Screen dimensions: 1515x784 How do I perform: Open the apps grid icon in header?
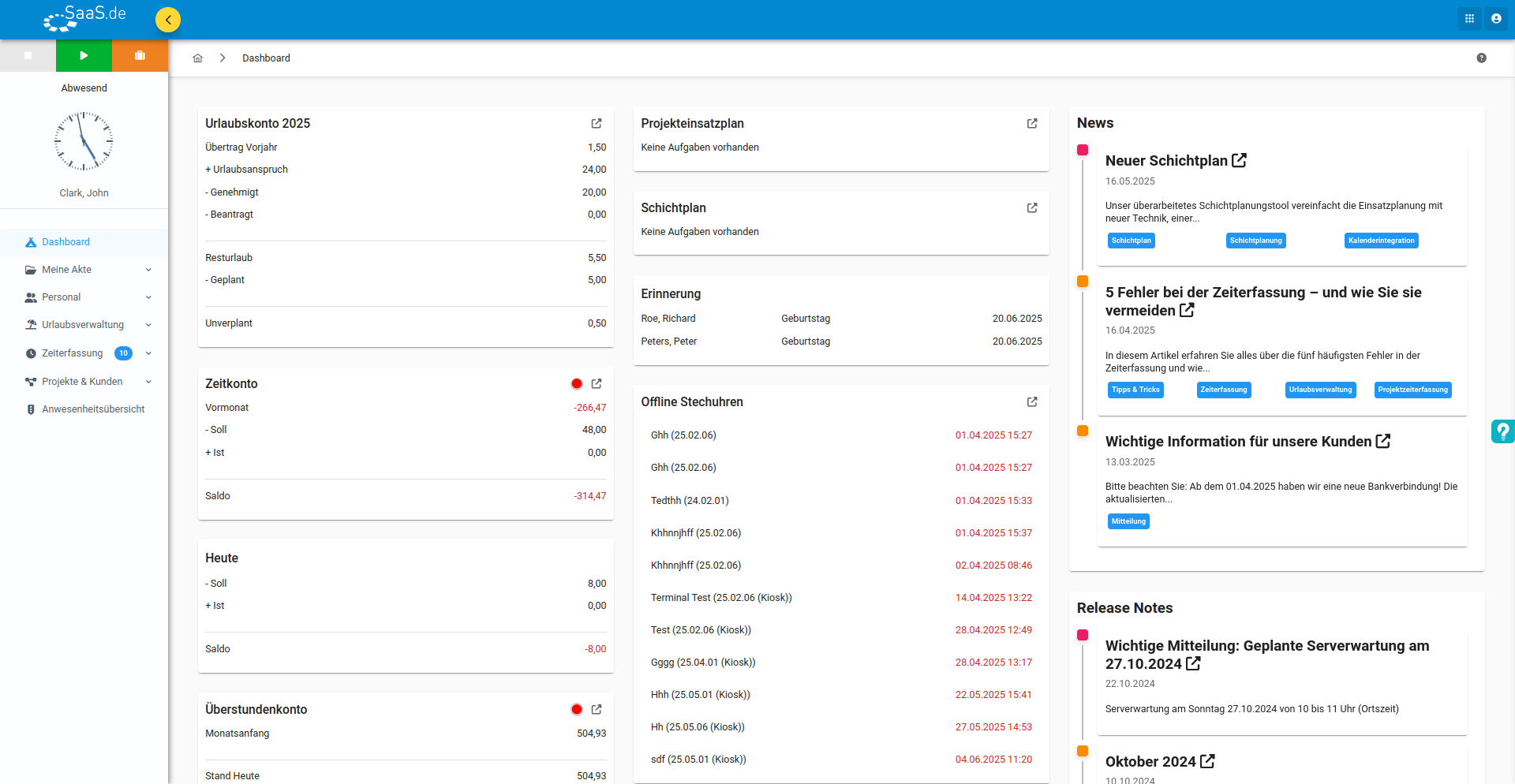point(1469,19)
